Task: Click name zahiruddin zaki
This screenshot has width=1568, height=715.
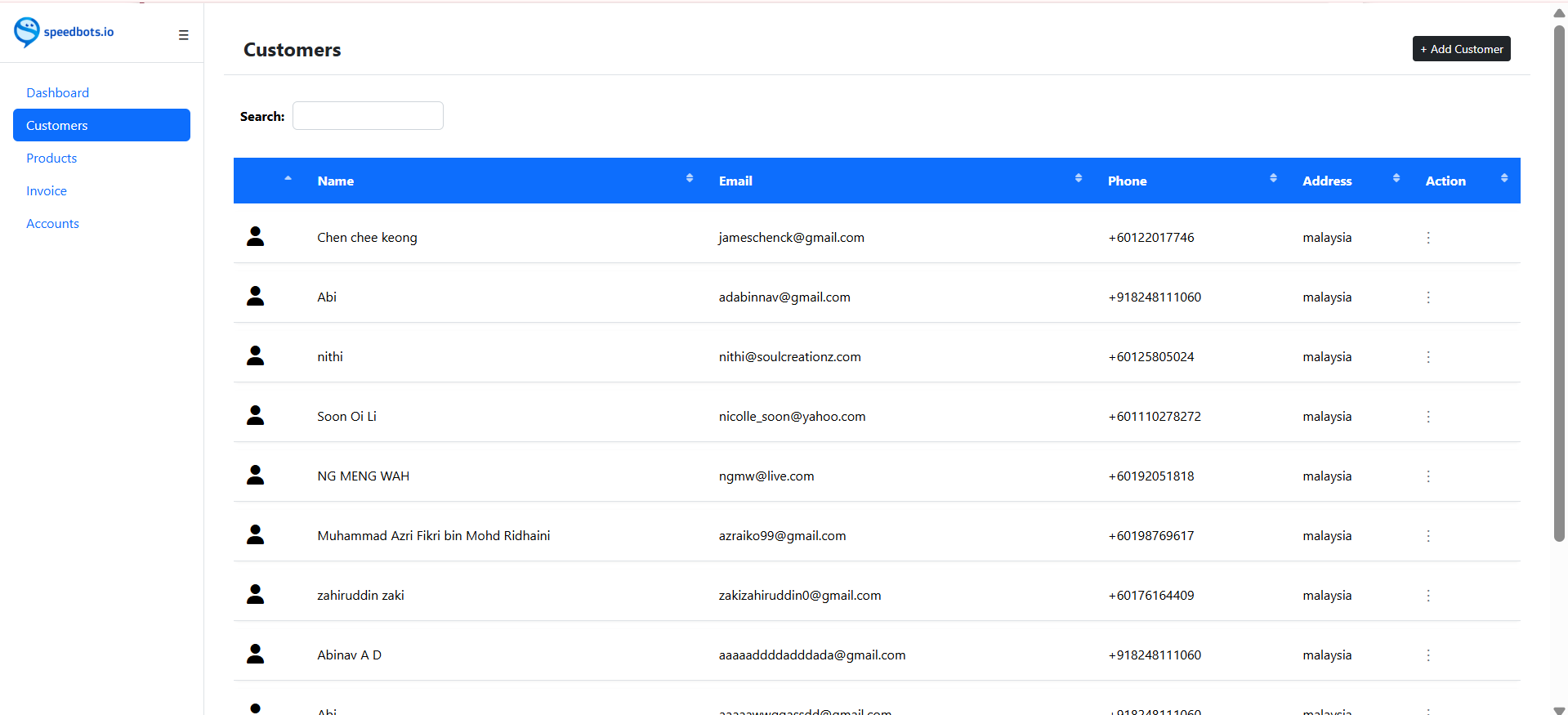Action: [x=360, y=596]
